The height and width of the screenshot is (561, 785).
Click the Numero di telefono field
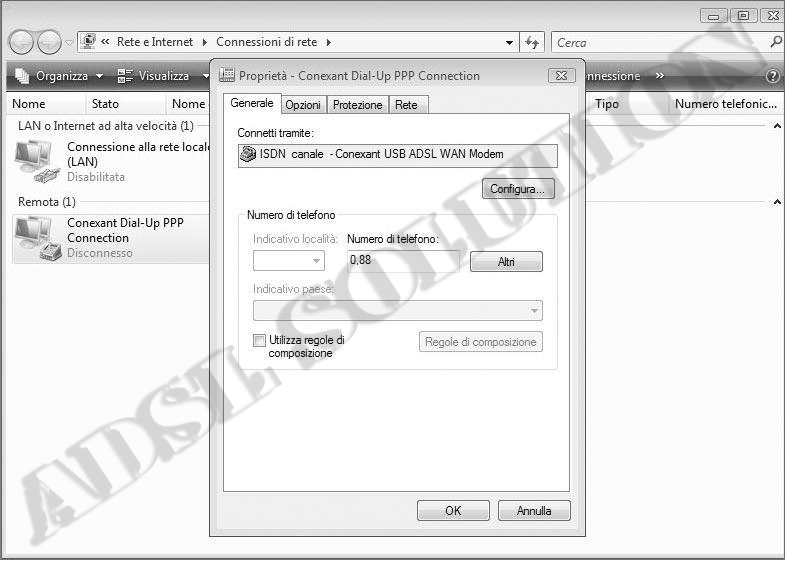[403, 261]
